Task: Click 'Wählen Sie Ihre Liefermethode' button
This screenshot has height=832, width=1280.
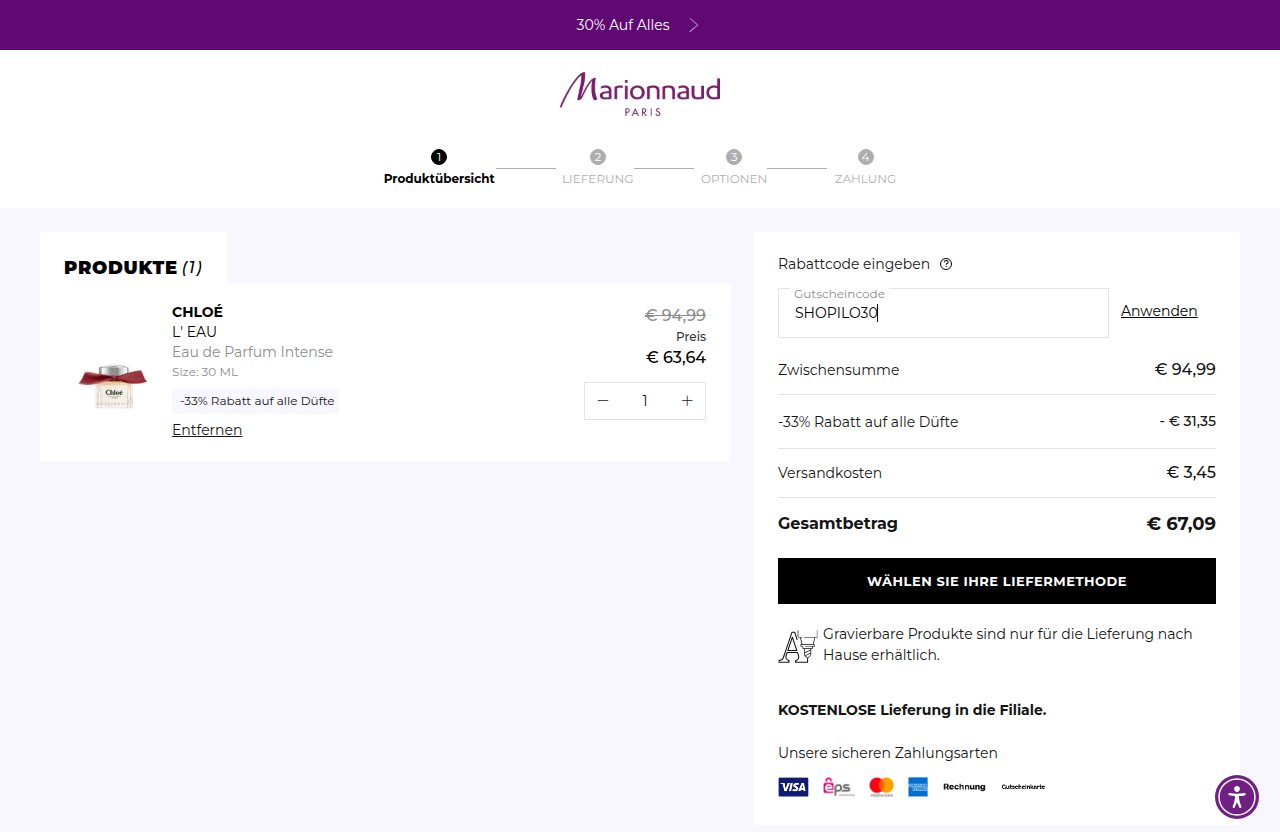Action: pos(997,581)
